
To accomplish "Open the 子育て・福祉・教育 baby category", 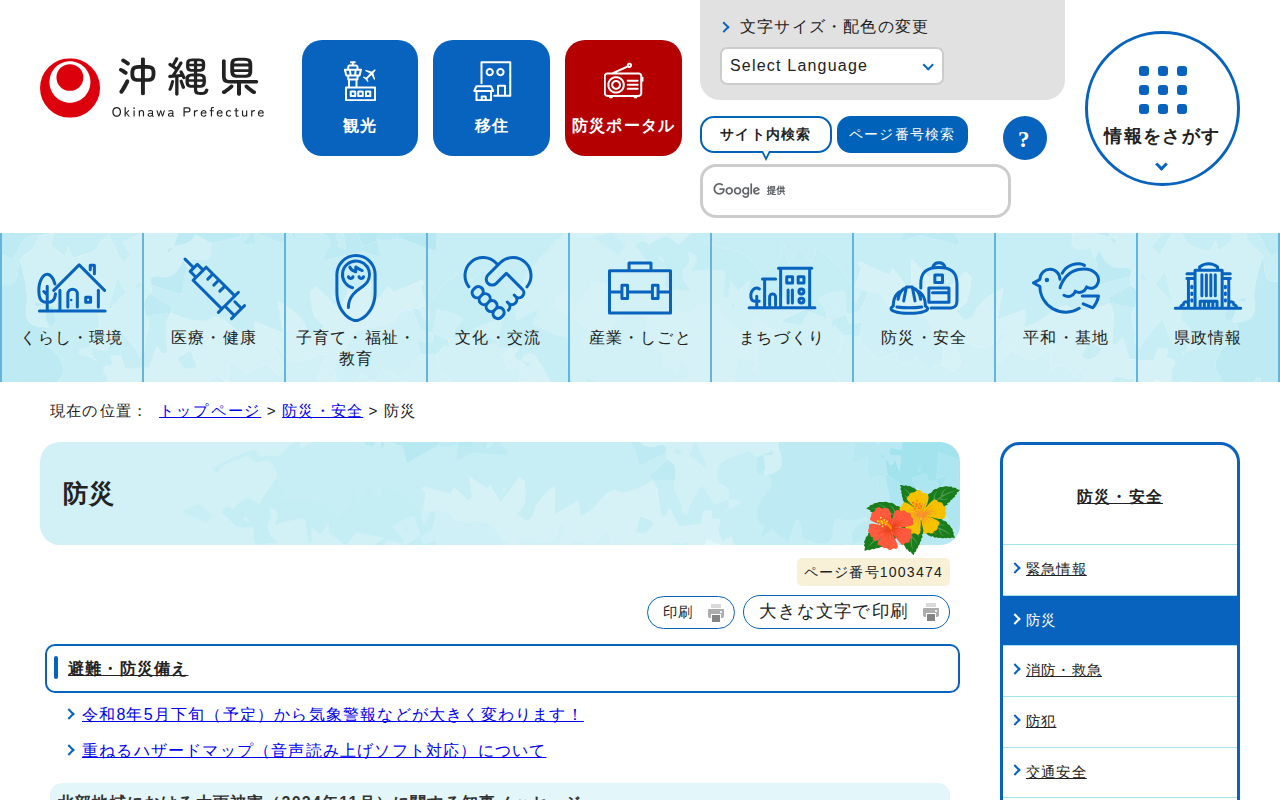I will point(356,308).
